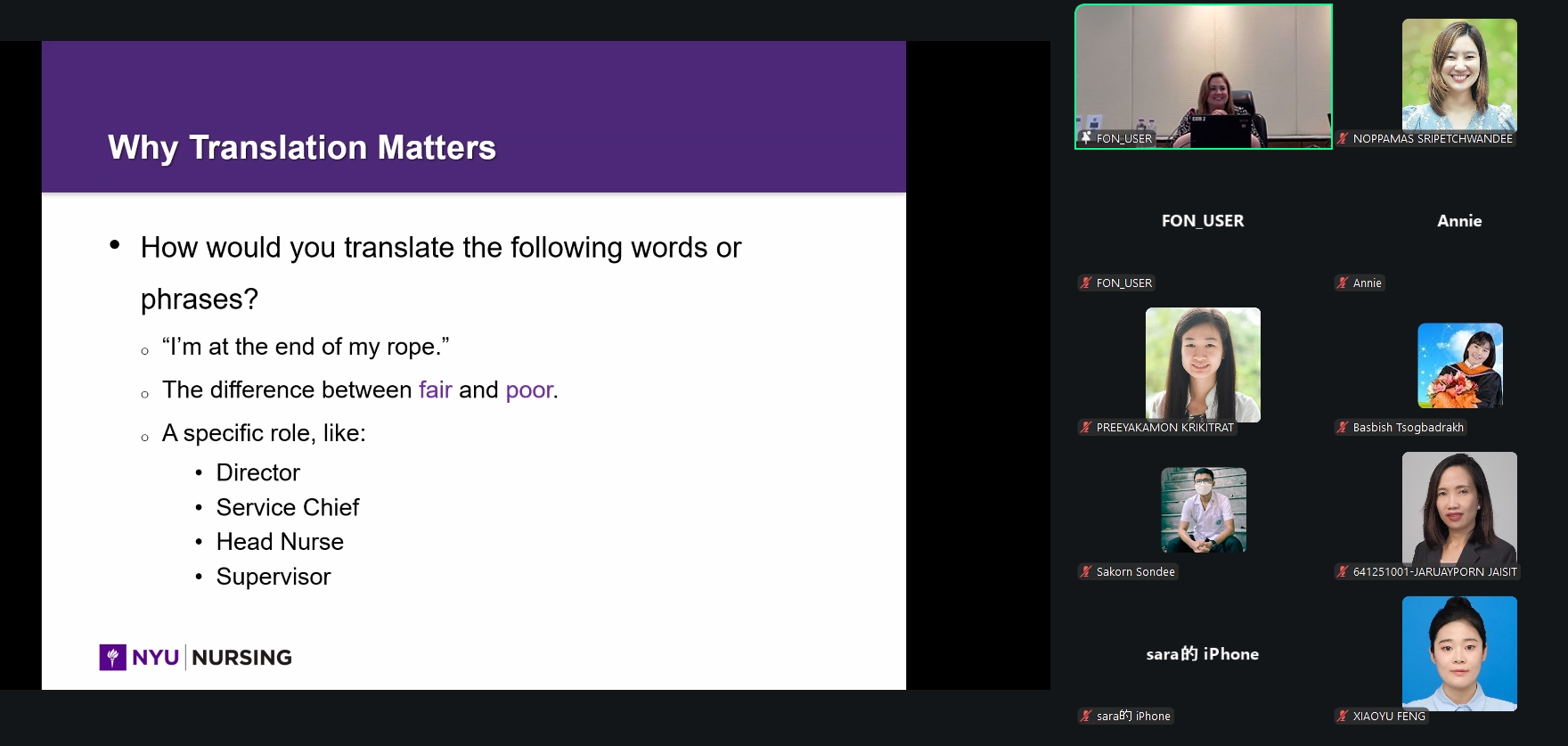Click the "Why Translation Matters" slide title
The image size is (1568, 746).
click(301, 147)
